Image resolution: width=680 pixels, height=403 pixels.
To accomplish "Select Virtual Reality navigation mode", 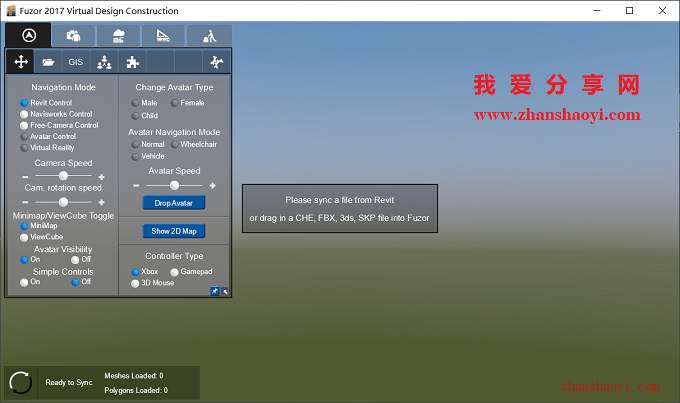I will point(47,148).
